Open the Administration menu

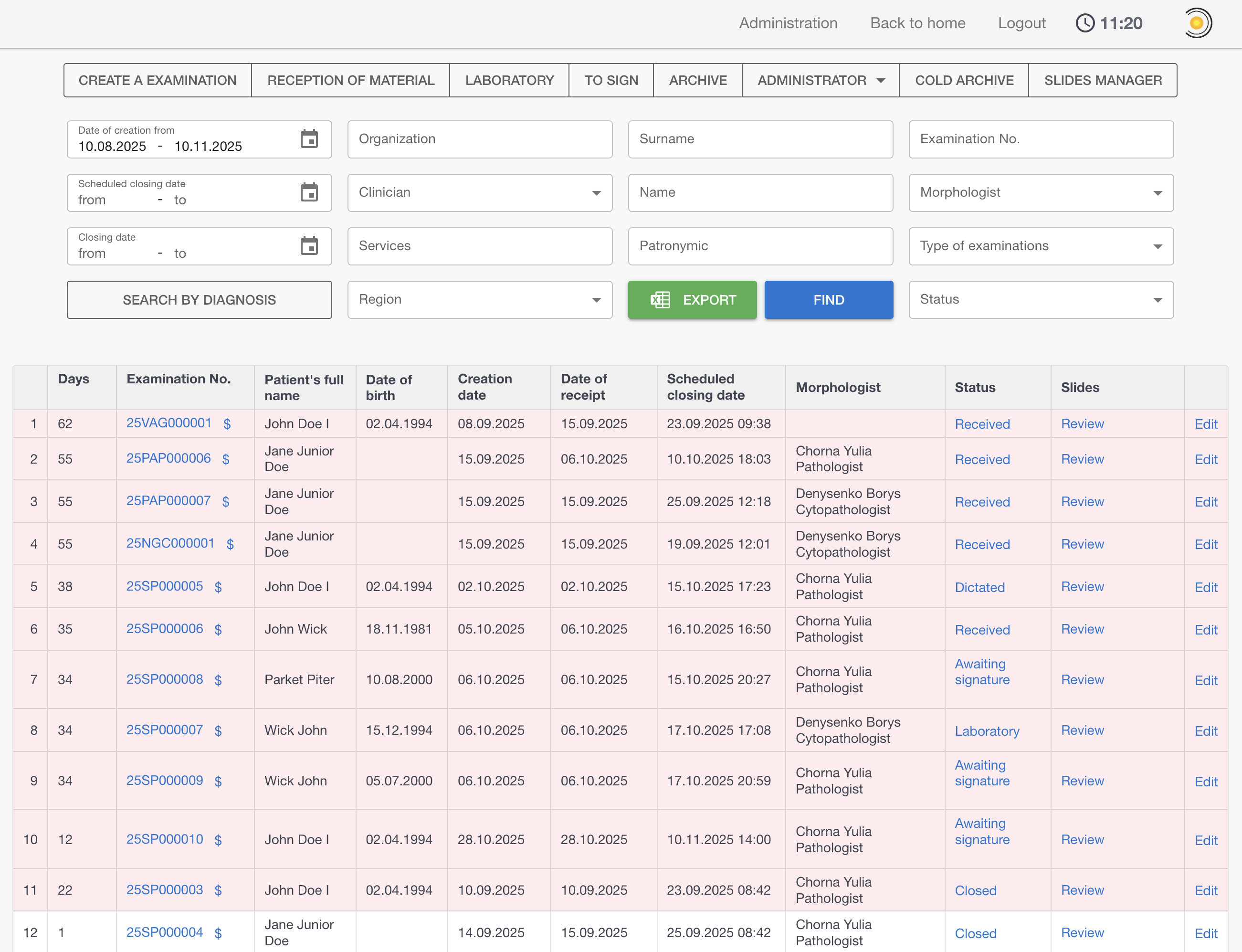pyautogui.click(x=788, y=23)
